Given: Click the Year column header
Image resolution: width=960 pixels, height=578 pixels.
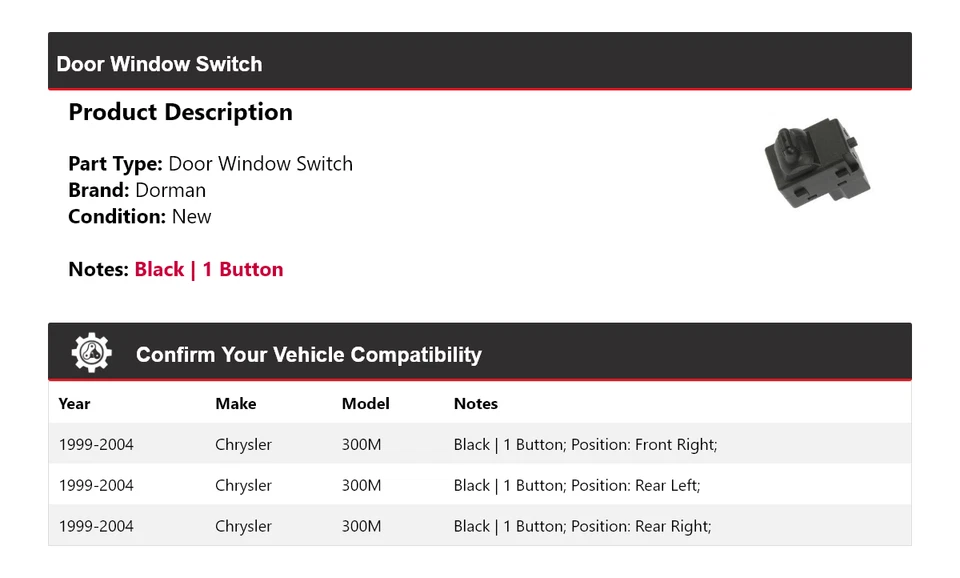Looking at the screenshot, I should 74,404.
